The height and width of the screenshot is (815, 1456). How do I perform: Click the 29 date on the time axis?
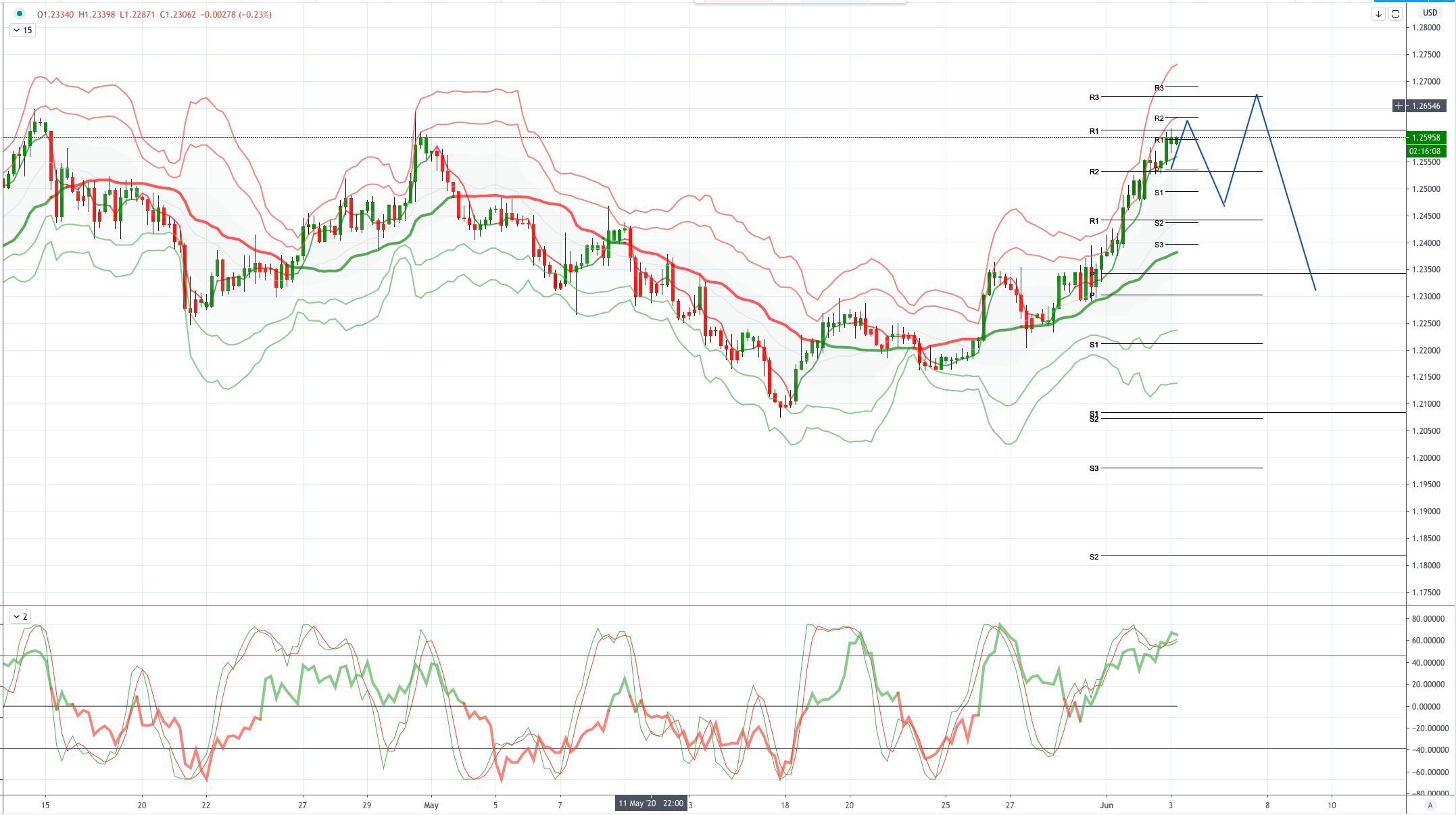(367, 805)
